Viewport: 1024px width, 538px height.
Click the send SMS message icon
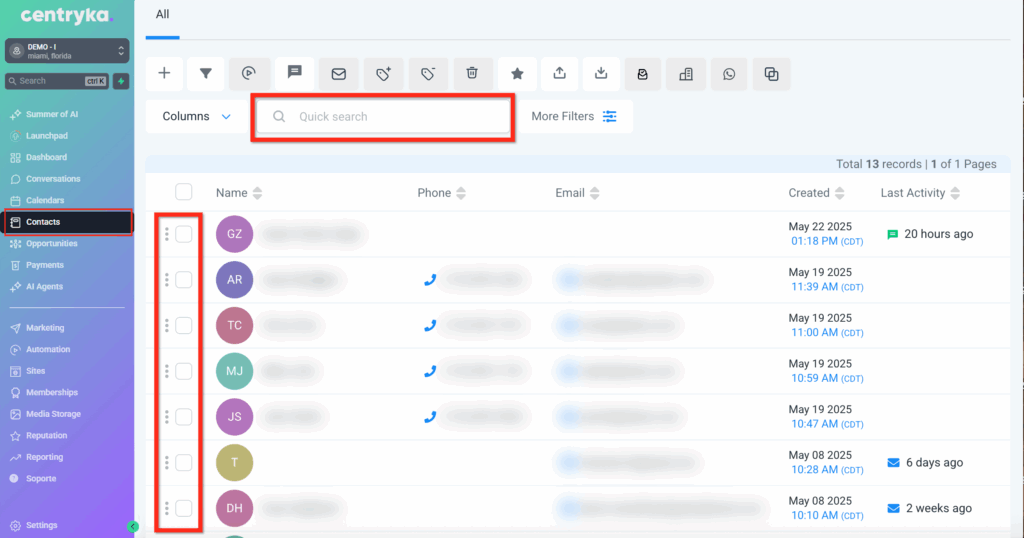tap(295, 73)
